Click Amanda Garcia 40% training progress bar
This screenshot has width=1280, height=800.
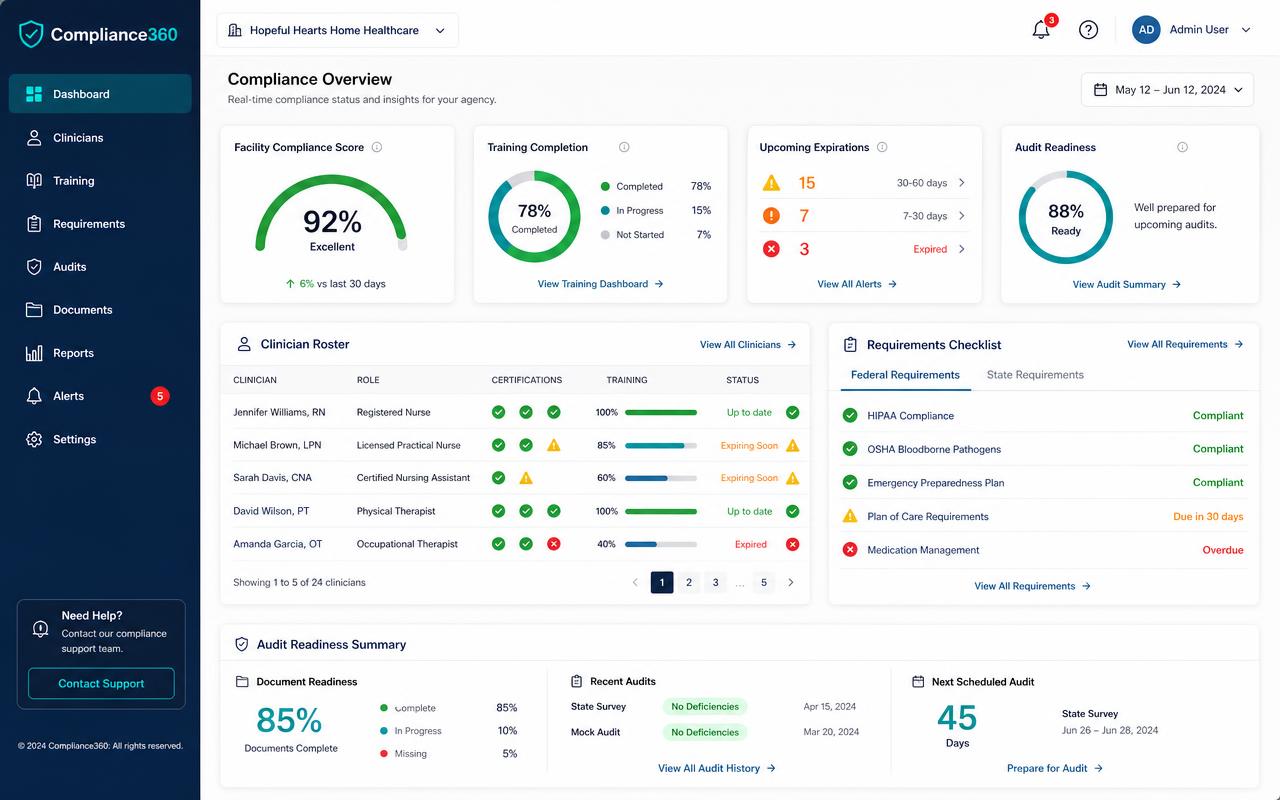[661, 544]
